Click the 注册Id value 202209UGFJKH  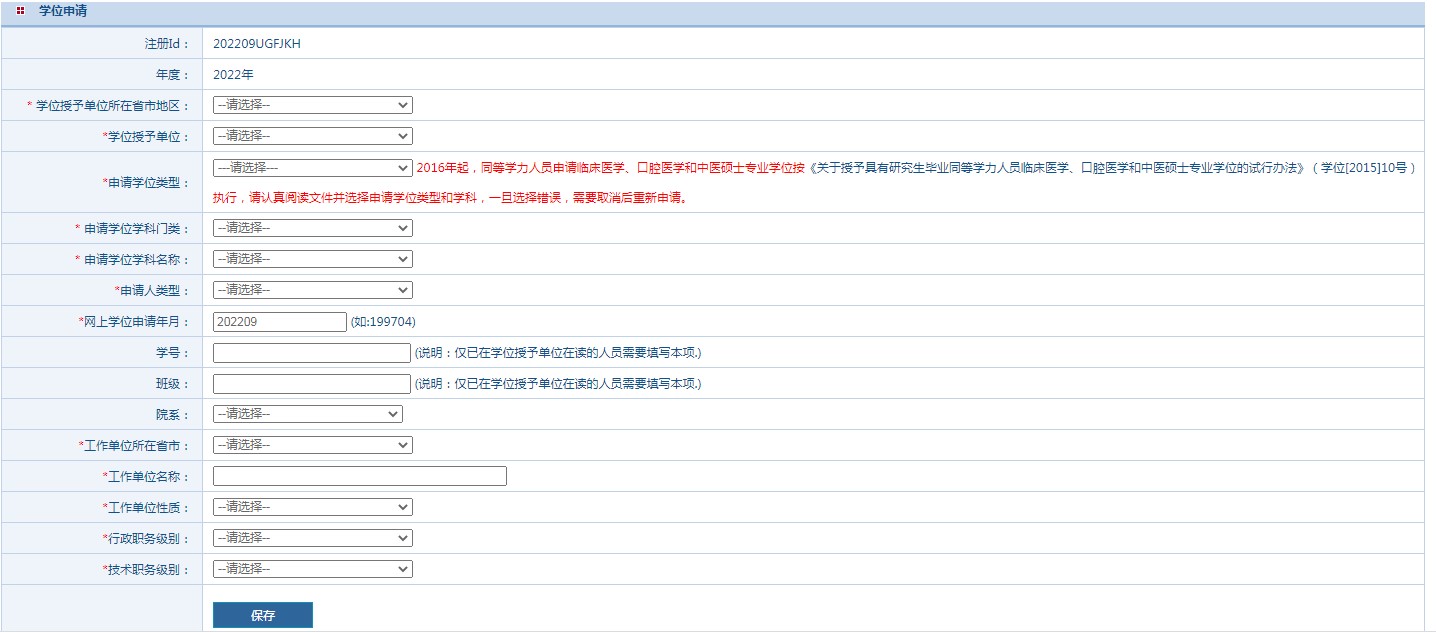(x=256, y=44)
